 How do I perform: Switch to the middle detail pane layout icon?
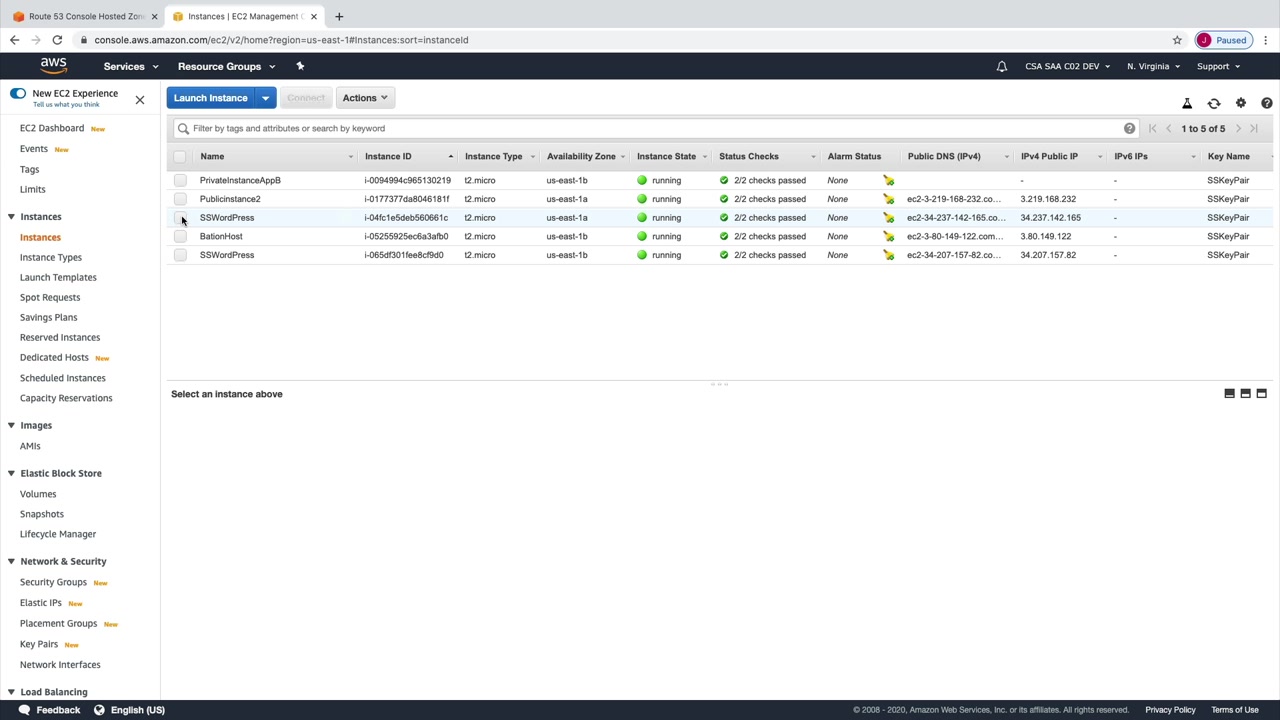(x=1245, y=394)
